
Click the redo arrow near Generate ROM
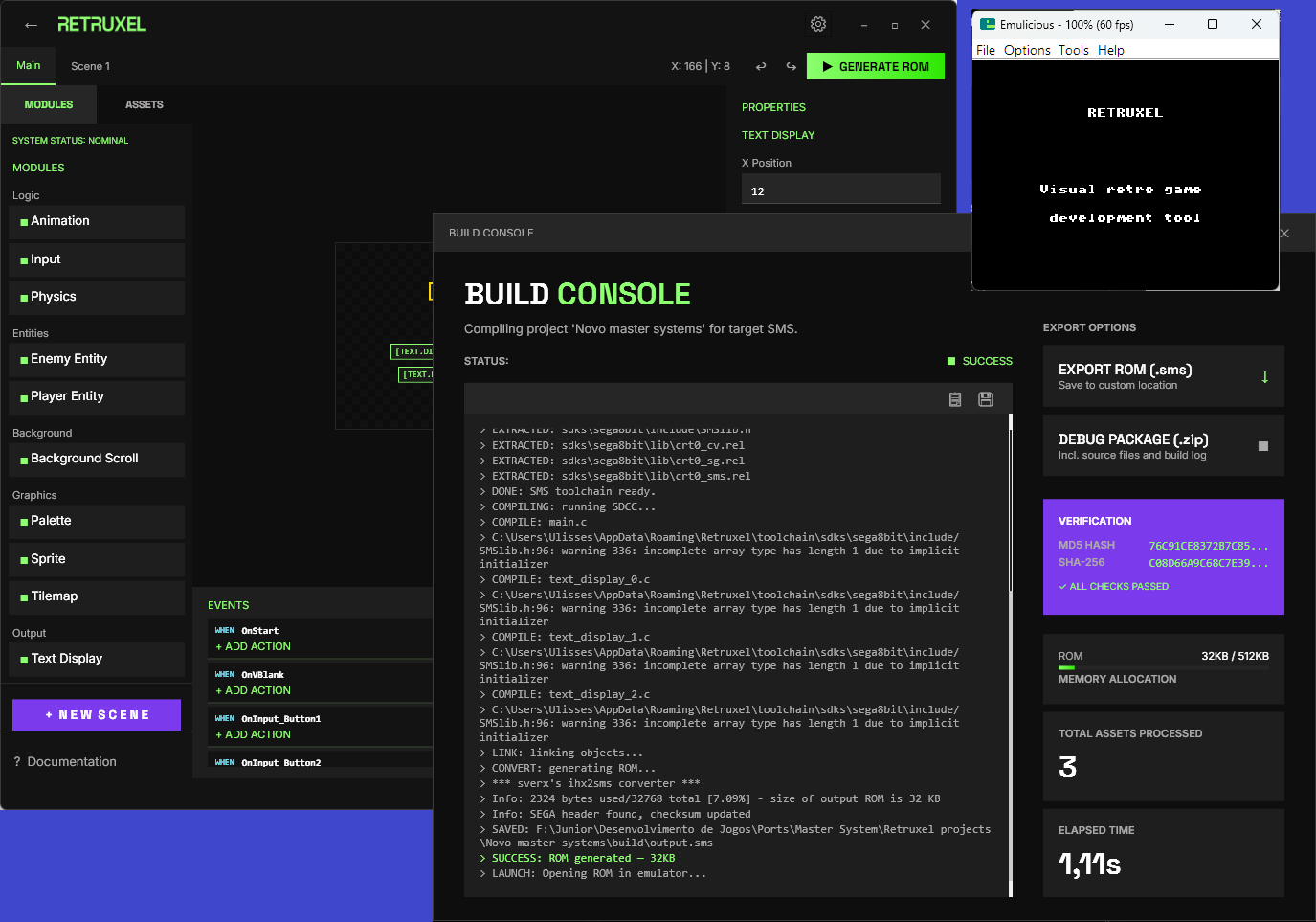pyautogui.click(x=792, y=66)
